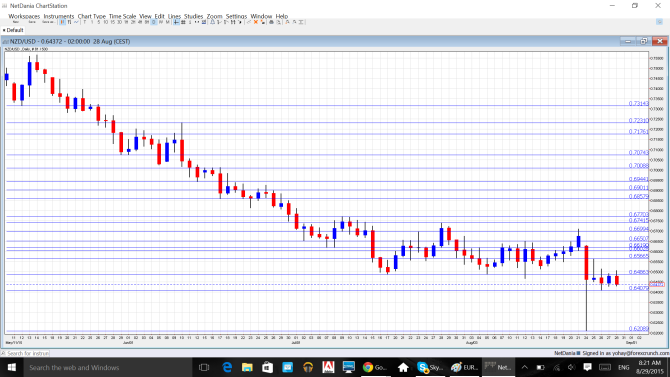This screenshot has height=377, width=670.
Task: Open the Instruments menu
Action: tap(59, 16)
